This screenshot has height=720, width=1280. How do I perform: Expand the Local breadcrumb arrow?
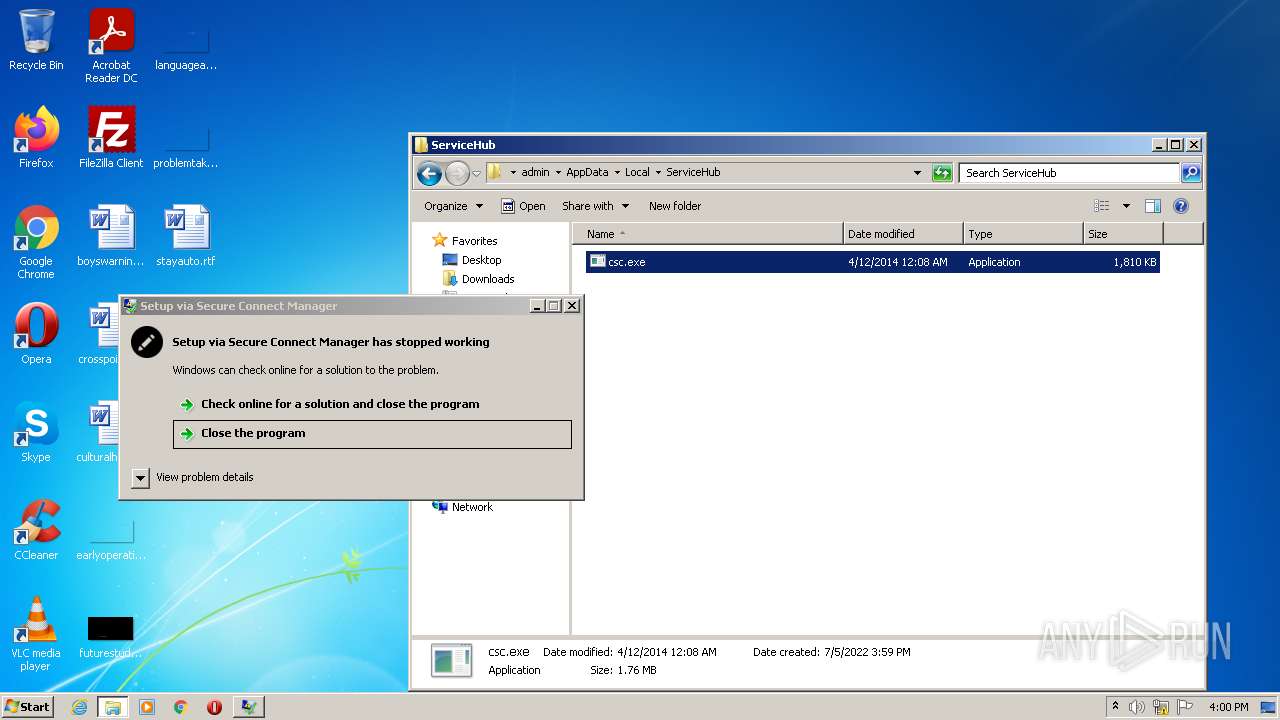click(x=658, y=172)
